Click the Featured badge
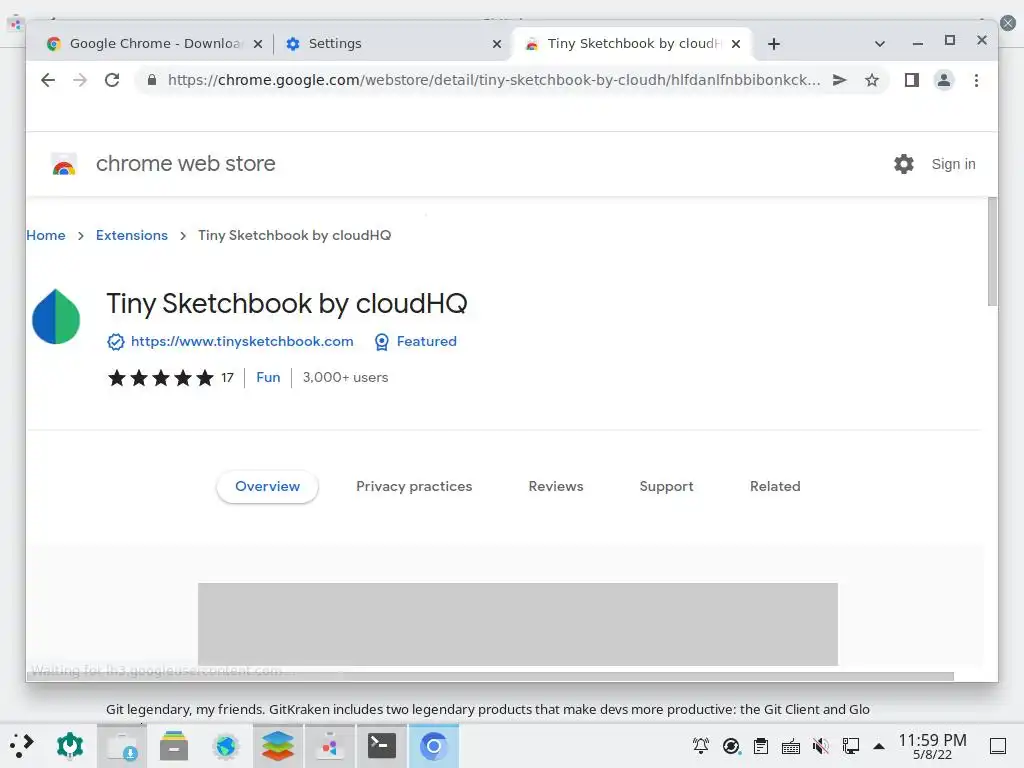 415,342
